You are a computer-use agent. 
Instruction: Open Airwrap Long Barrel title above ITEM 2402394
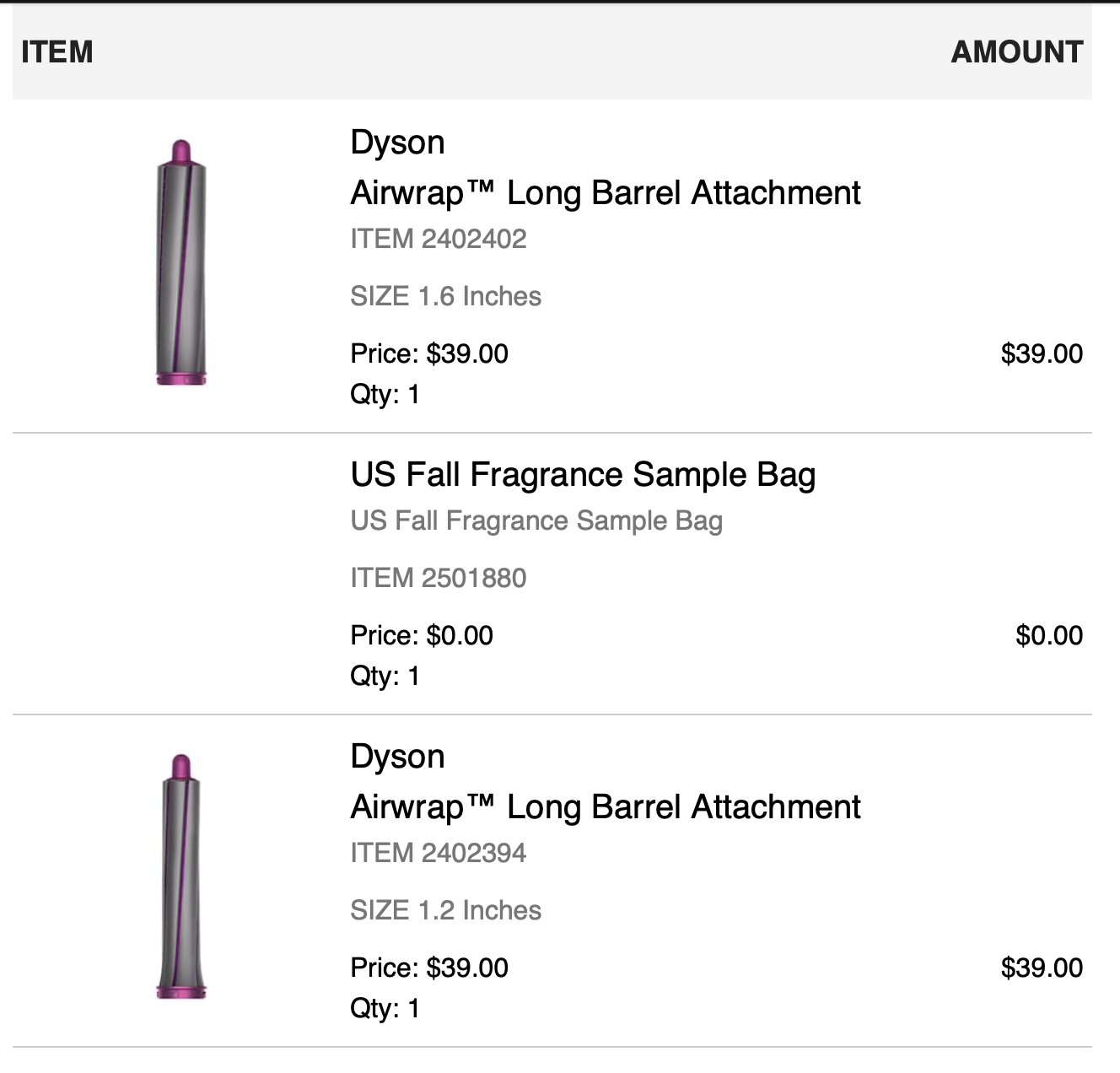click(605, 807)
